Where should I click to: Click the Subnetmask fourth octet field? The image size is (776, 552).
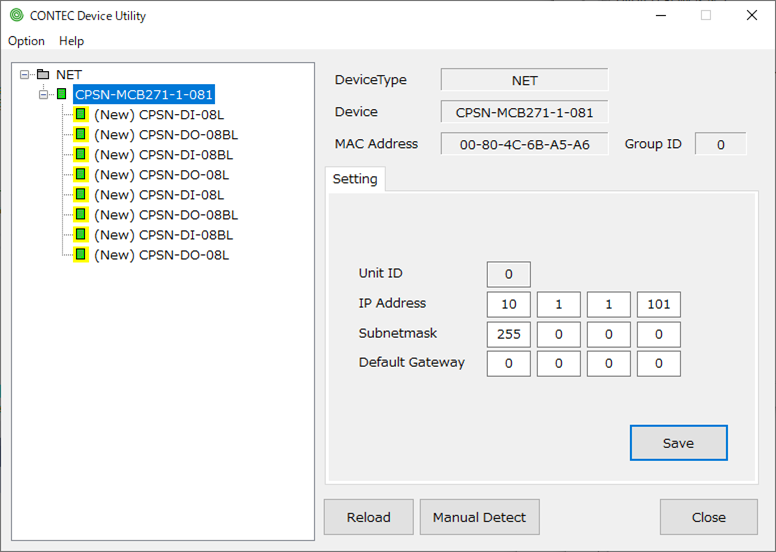(x=659, y=334)
